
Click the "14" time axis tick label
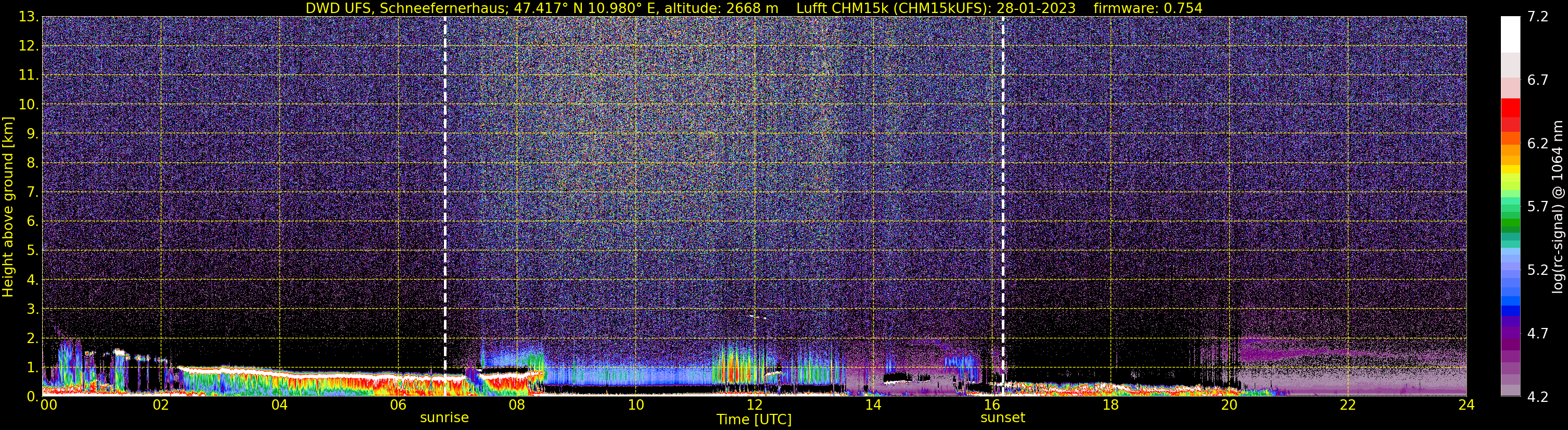point(873,405)
